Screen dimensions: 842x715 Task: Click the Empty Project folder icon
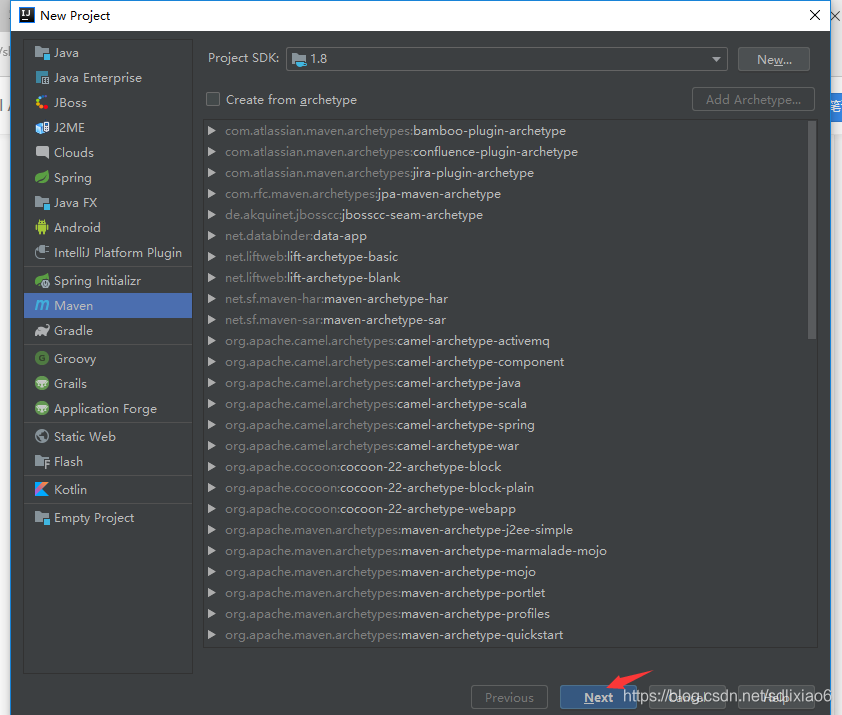pos(42,517)
